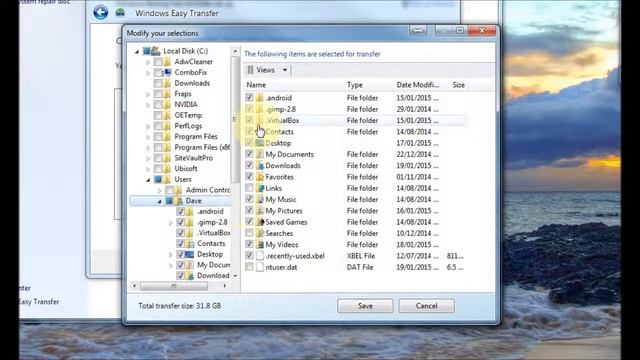
Task: Collapse the Local Disk (C:) node
Action: pyautogui.click(x=137, y=51)
